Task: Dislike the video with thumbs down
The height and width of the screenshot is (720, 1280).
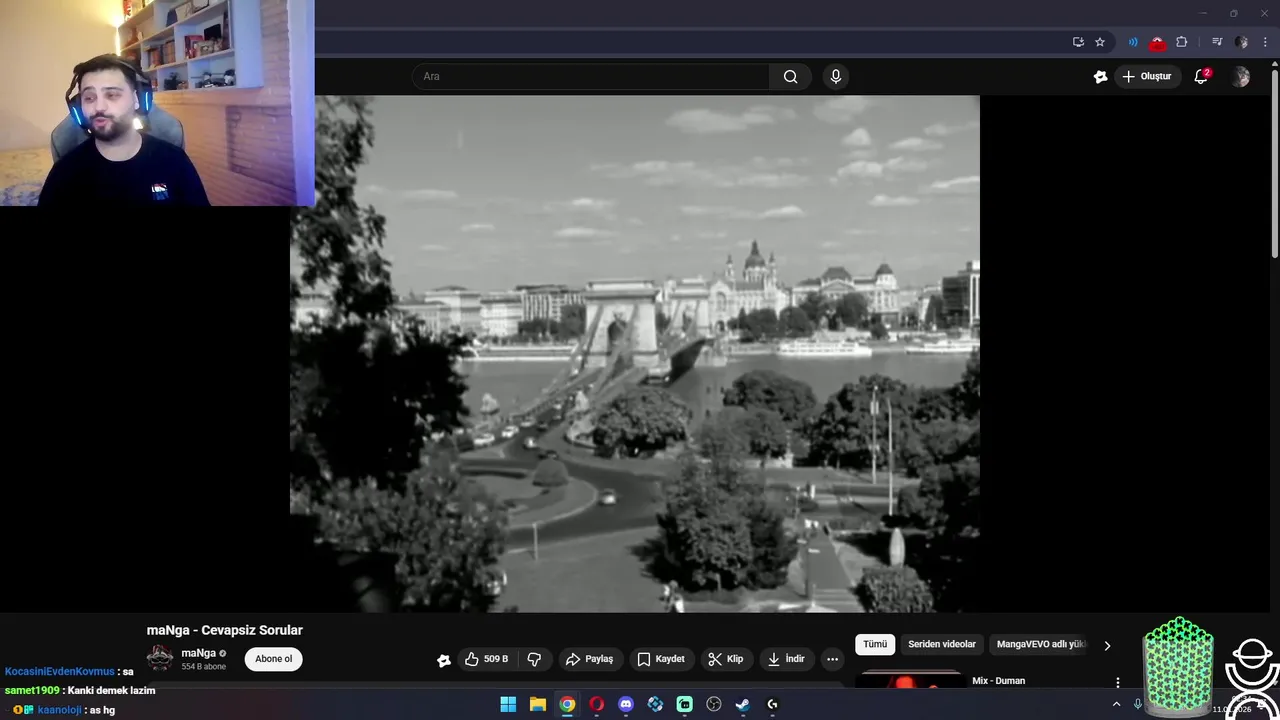Action: tap(534, 659)
